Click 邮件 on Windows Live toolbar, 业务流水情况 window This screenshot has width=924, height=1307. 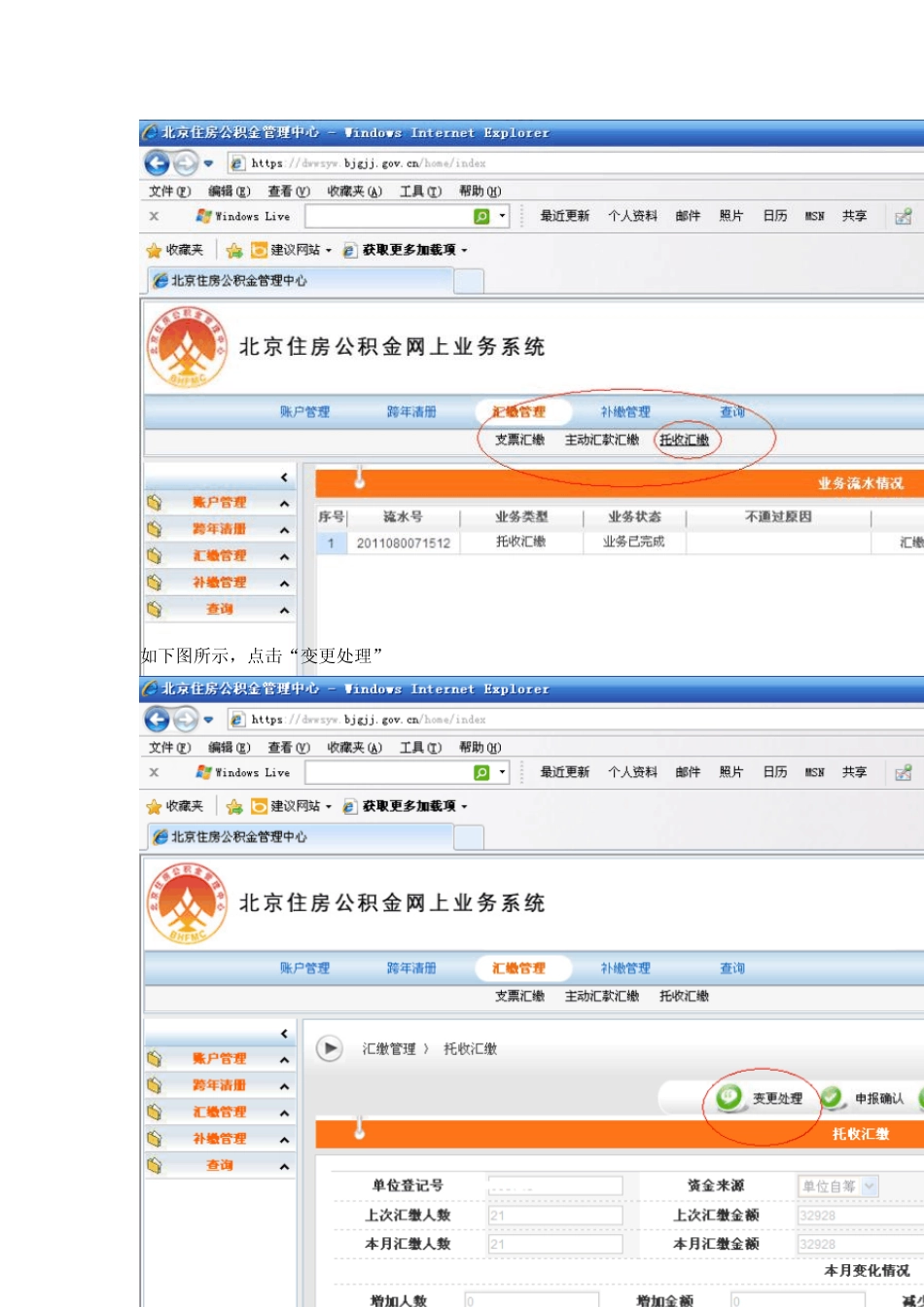point(688,216)
